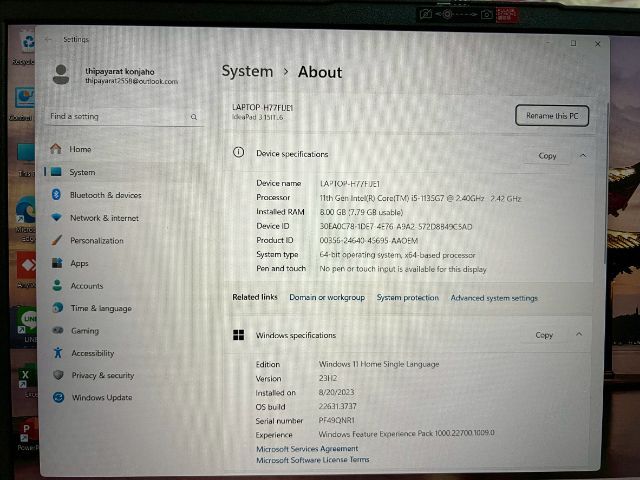
Task: Click System in the breadcrumb
Action: pos(247,71)
